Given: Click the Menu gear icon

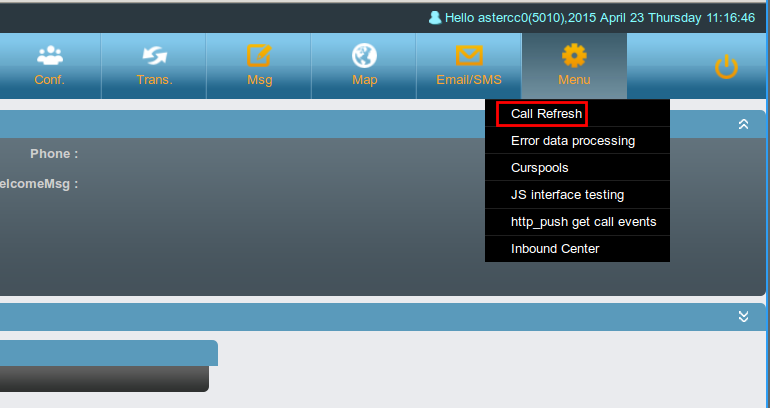Looking at the screenshot, I should coord(574,56).
